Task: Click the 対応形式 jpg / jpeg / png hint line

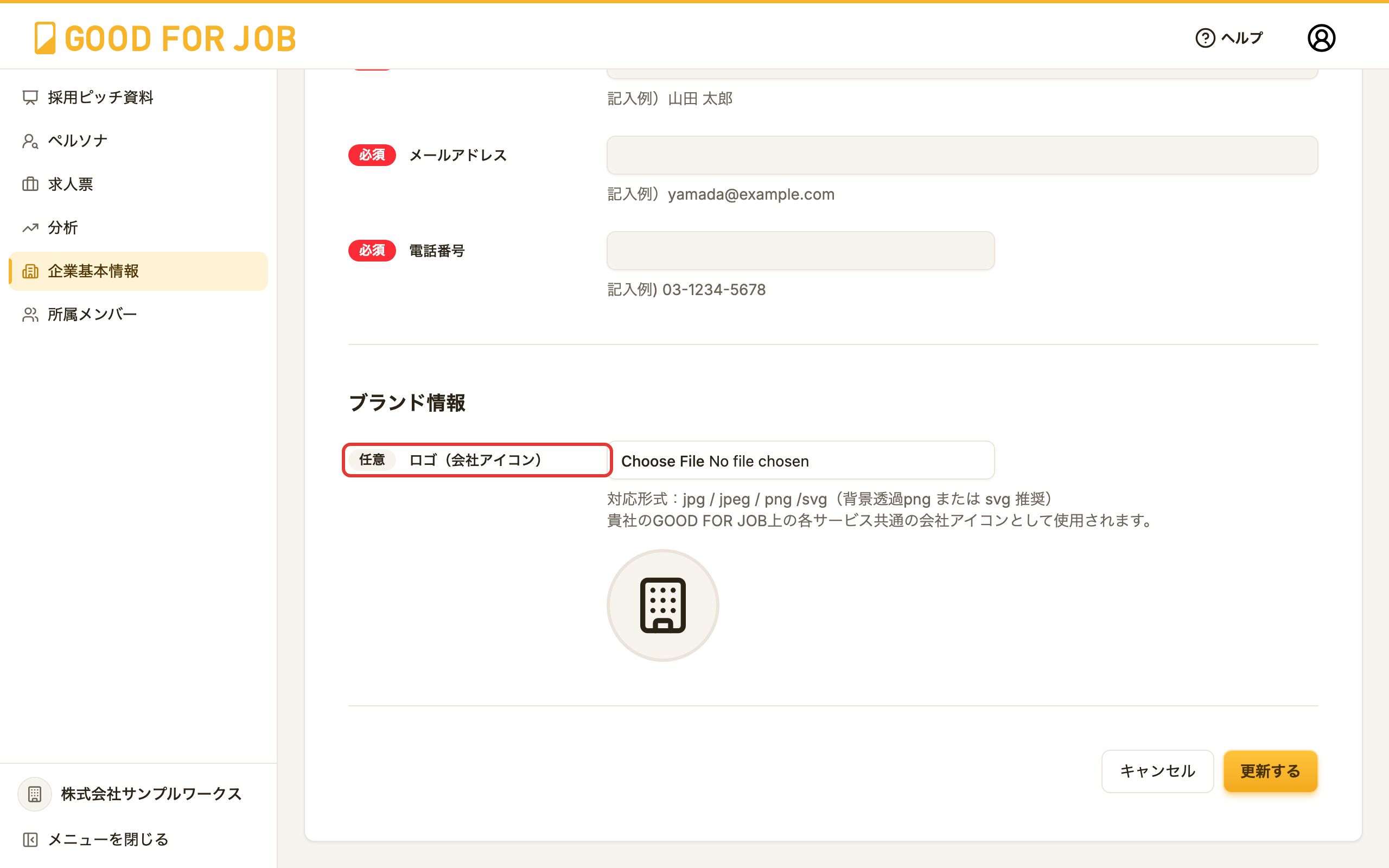Action: (830, 499)
